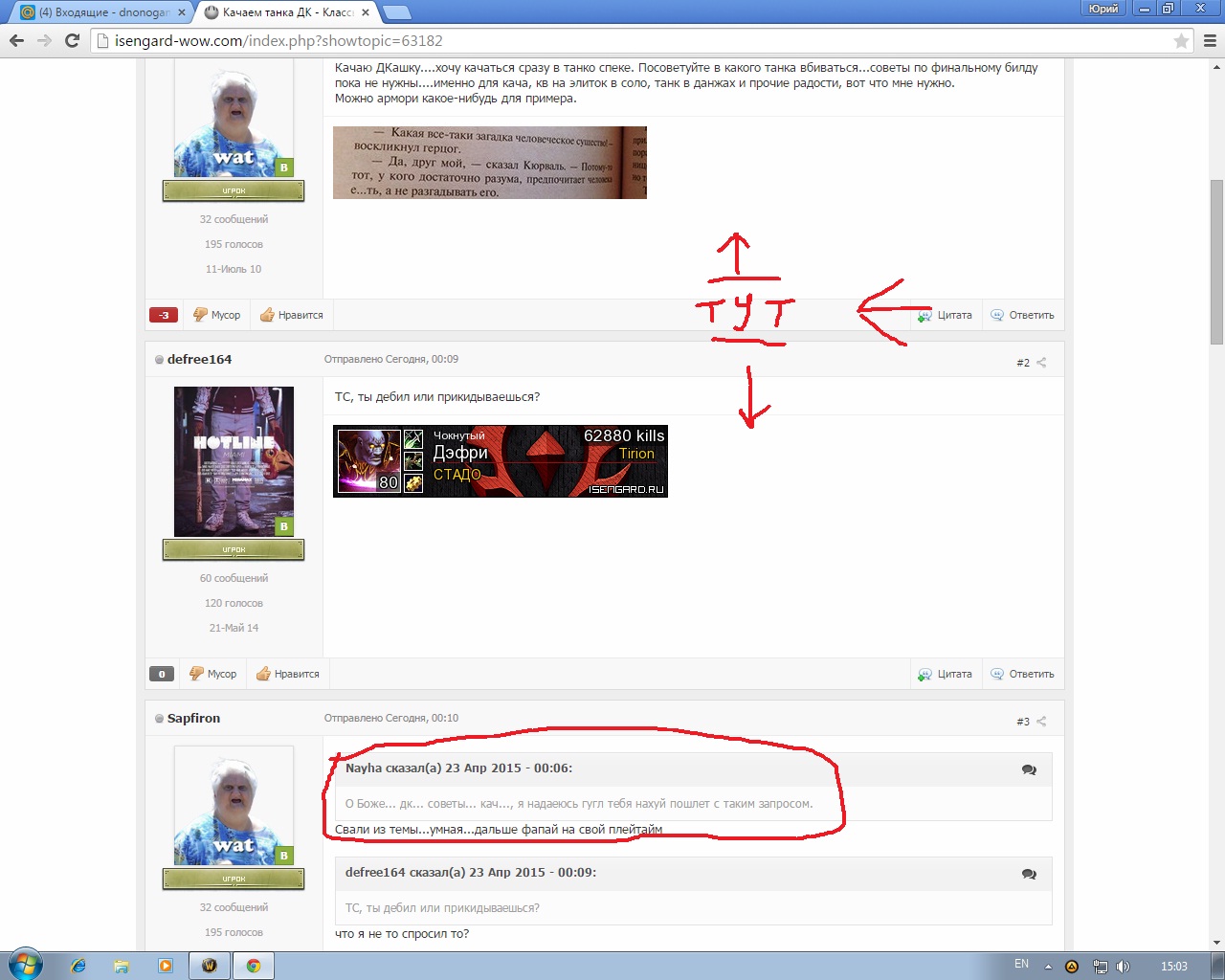
Task: Click the 'Отправлено Сегодня, 00:10' timestamp
Action: [x=390, y=718]
